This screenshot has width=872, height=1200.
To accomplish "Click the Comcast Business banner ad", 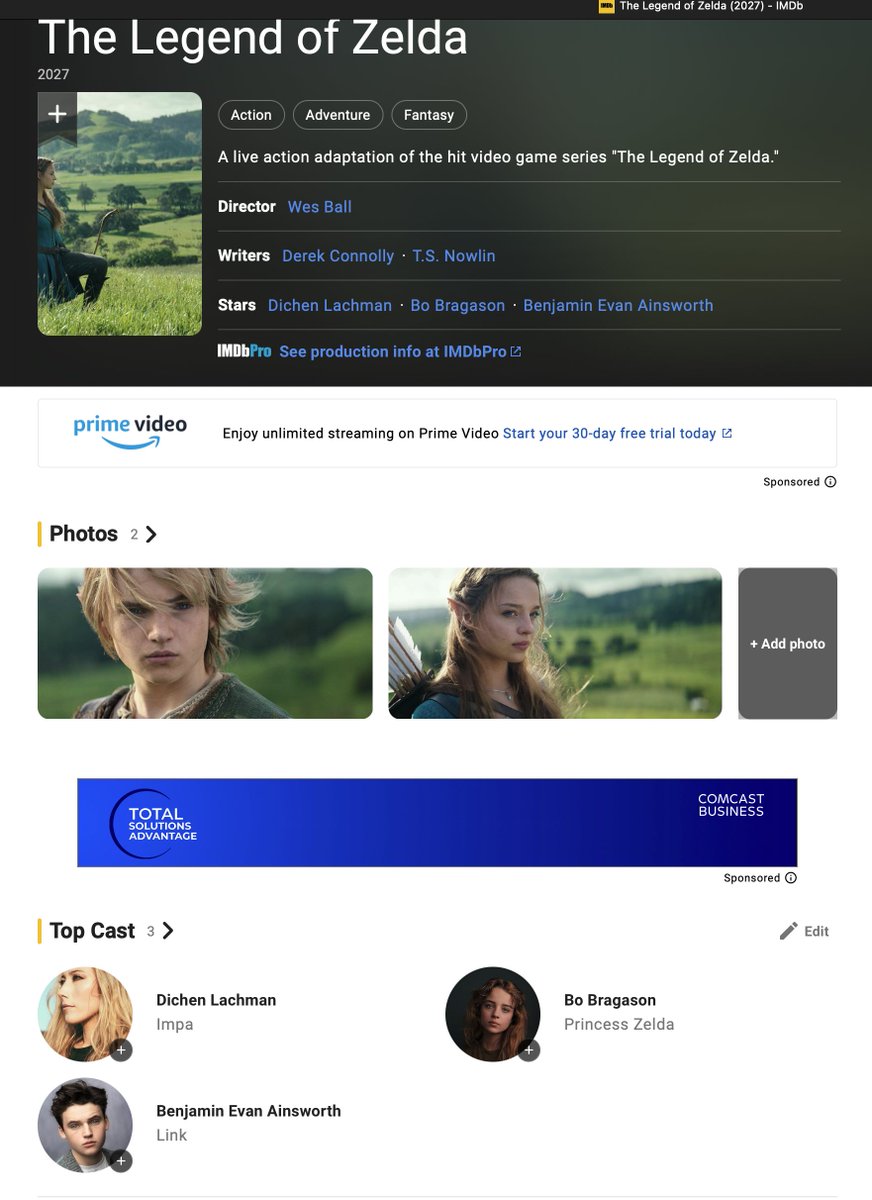I will 437,822.
